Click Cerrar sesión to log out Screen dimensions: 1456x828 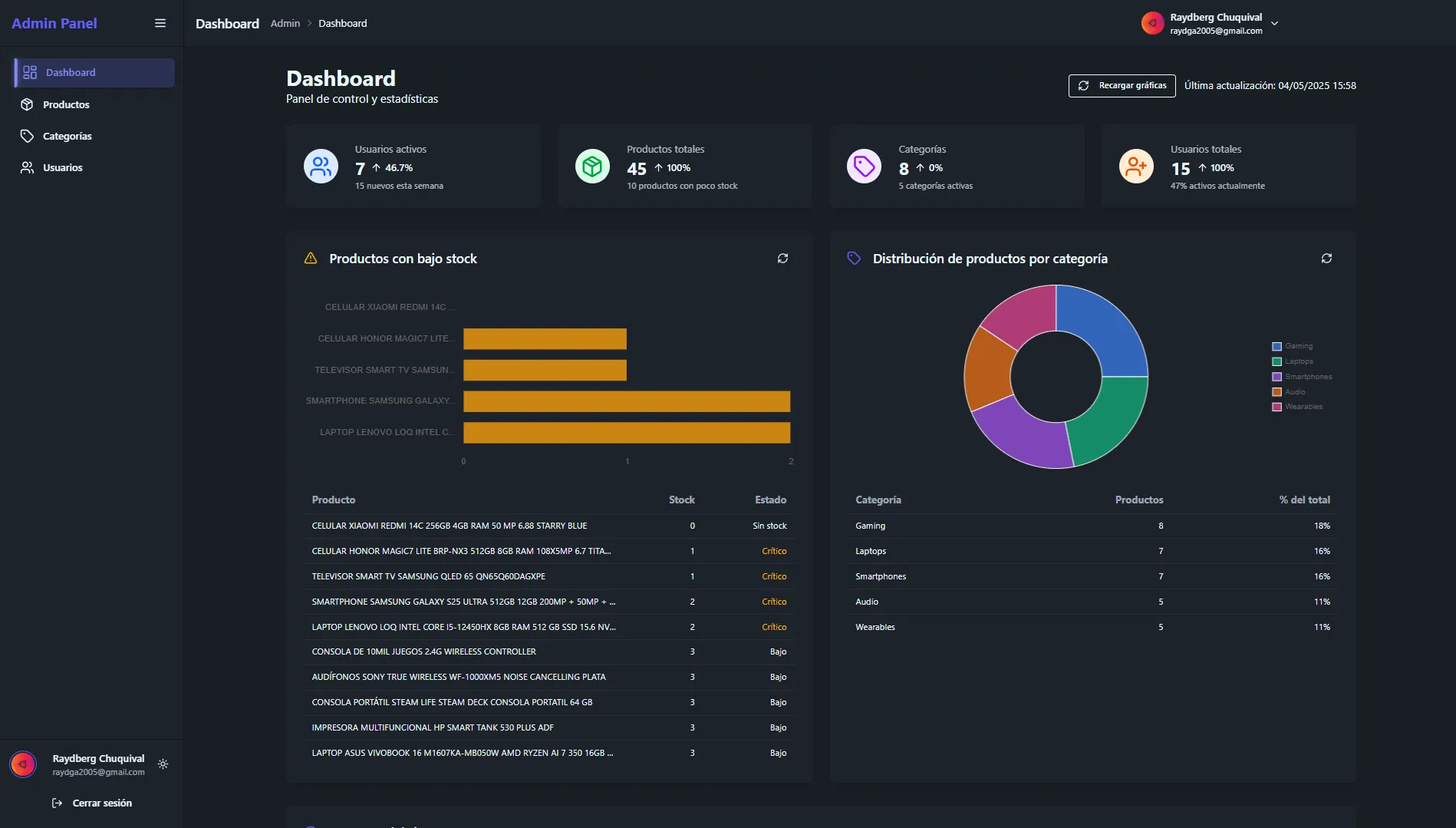click(x=101, y=803)
